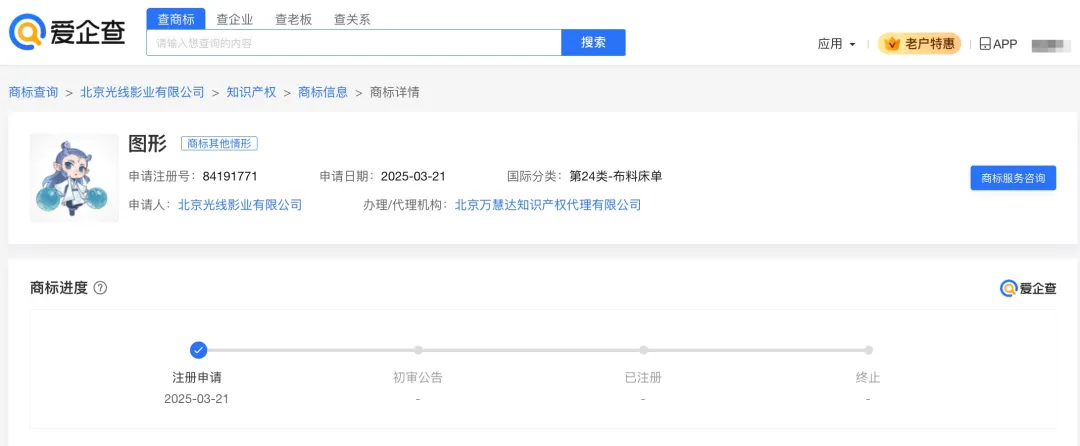Navigate to 知识产权 breadcrumb
The width and height of the screenshot is (1080, 446).
[x=251, y=92]
